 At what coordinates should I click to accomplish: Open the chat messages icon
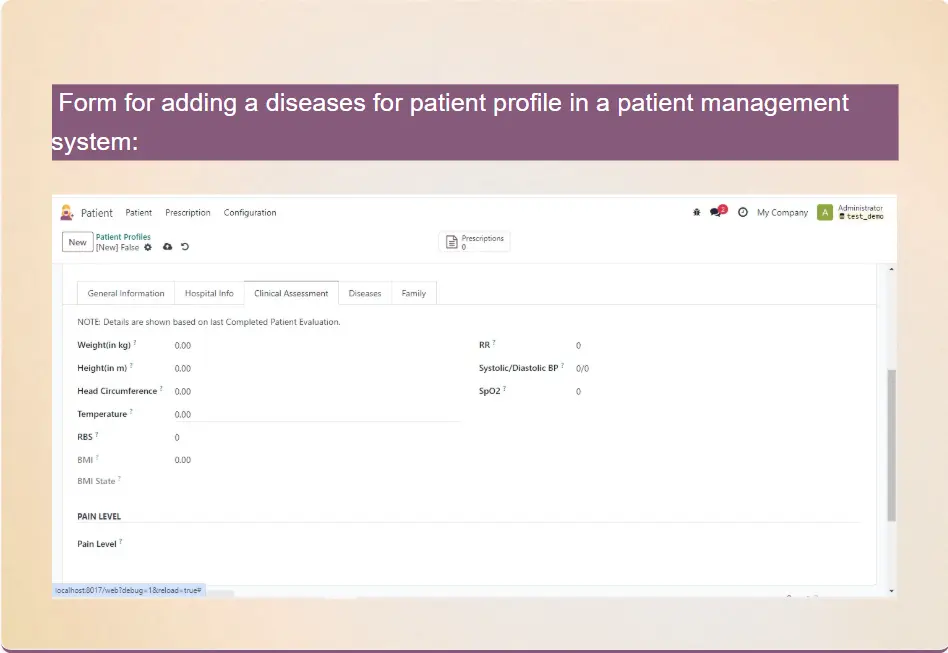tap(717, 212)
